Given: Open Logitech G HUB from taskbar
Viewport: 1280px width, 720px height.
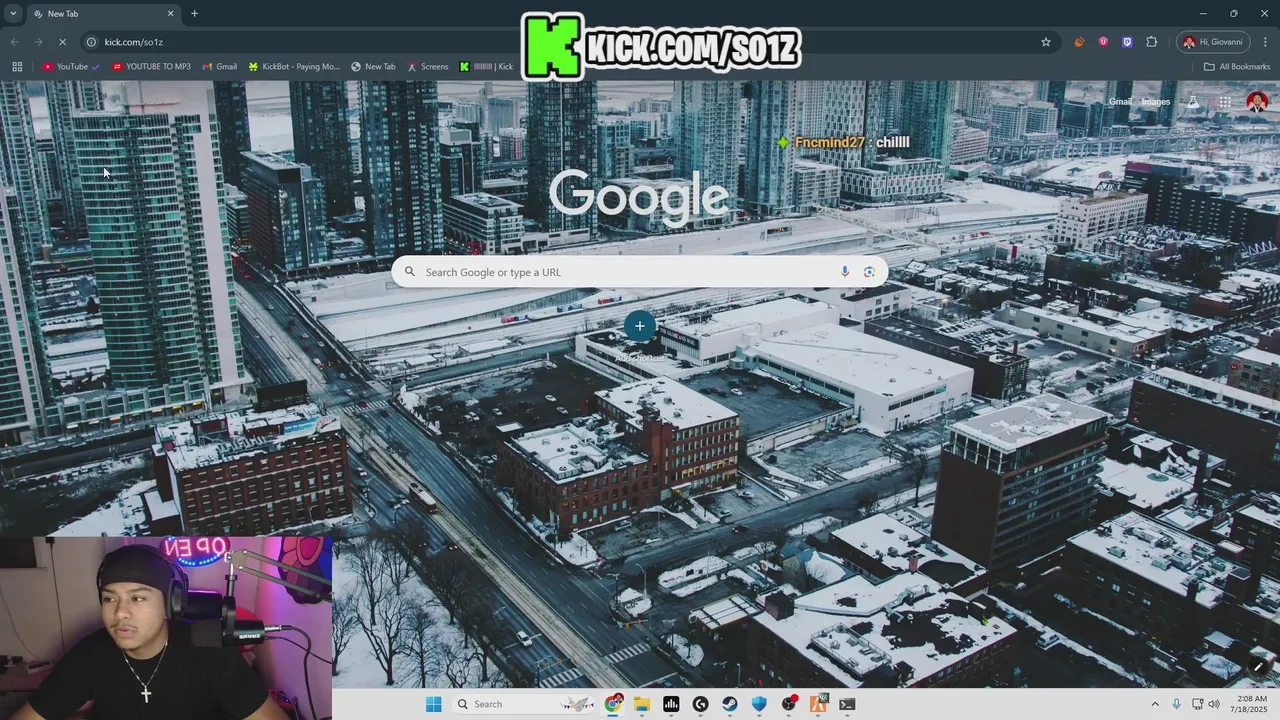Looking at the screenshot, I should 700,704.
